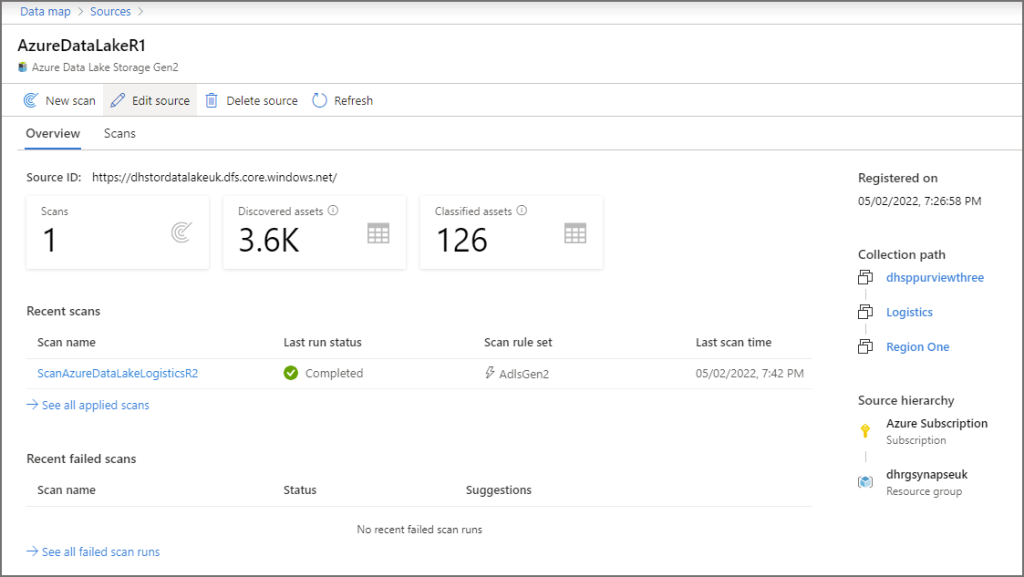Click the key icon for Azure Subscription
This screenshot has height=577, width=1024.
tap(865, 431)
